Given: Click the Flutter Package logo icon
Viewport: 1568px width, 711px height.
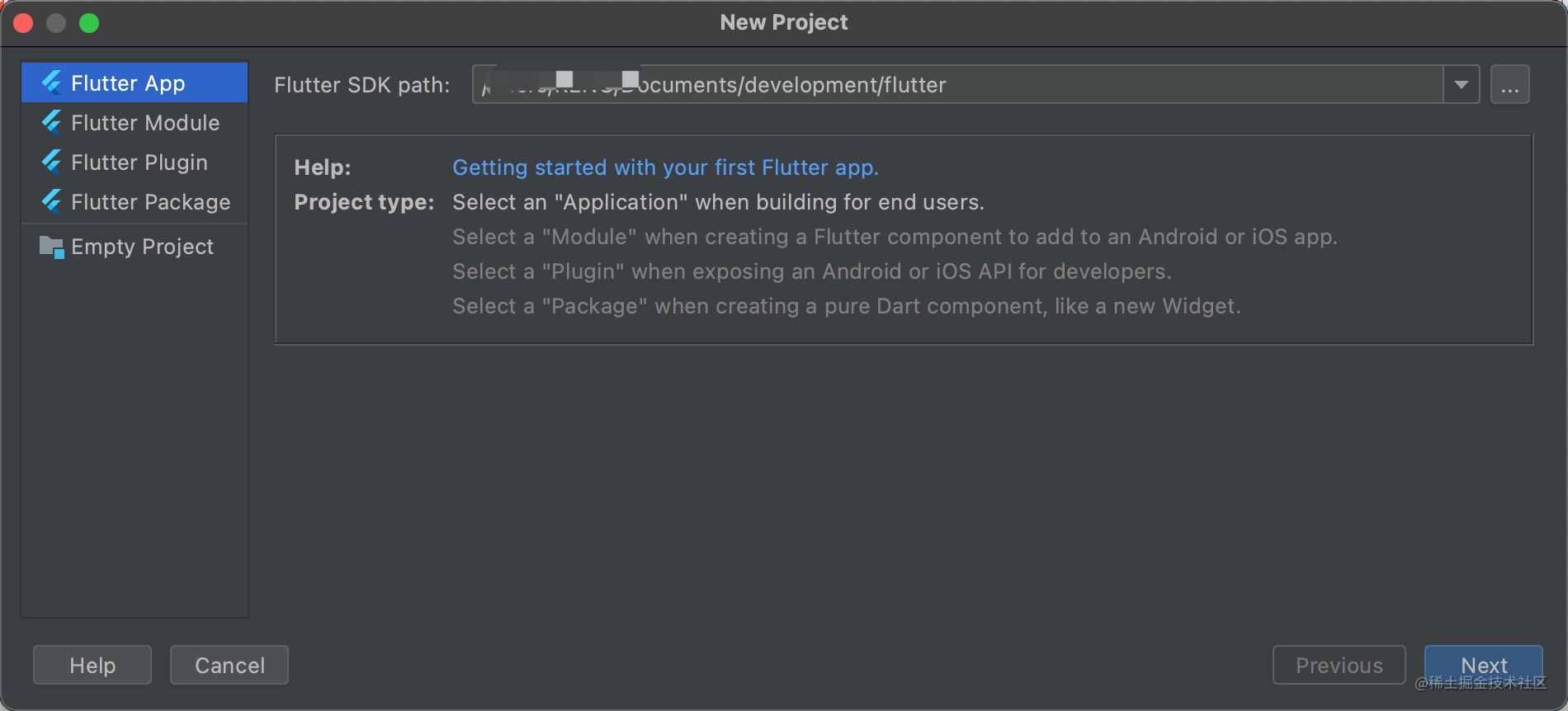Looking at the screenshot, I should [52, 201].
